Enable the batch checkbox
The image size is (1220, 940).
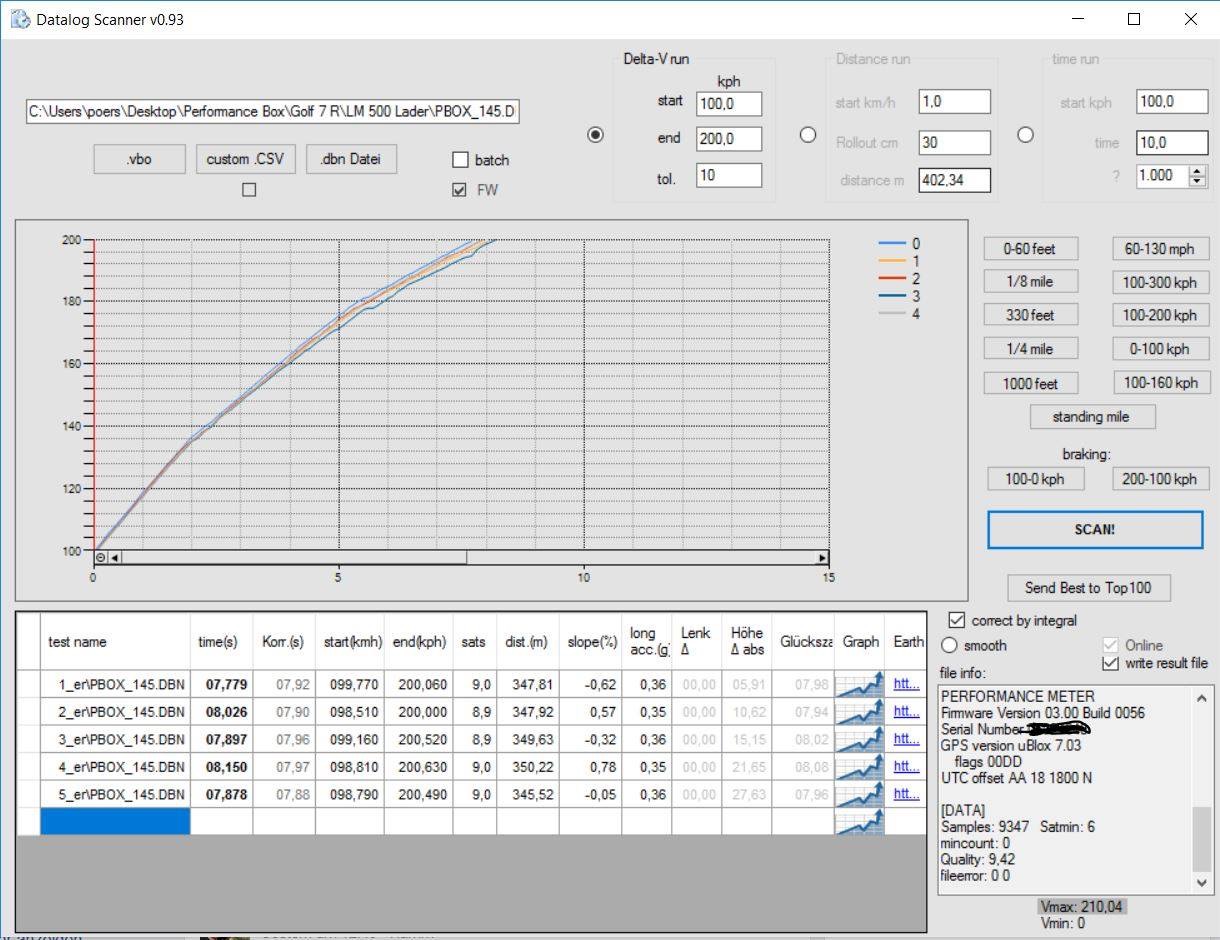pos(460,160)
